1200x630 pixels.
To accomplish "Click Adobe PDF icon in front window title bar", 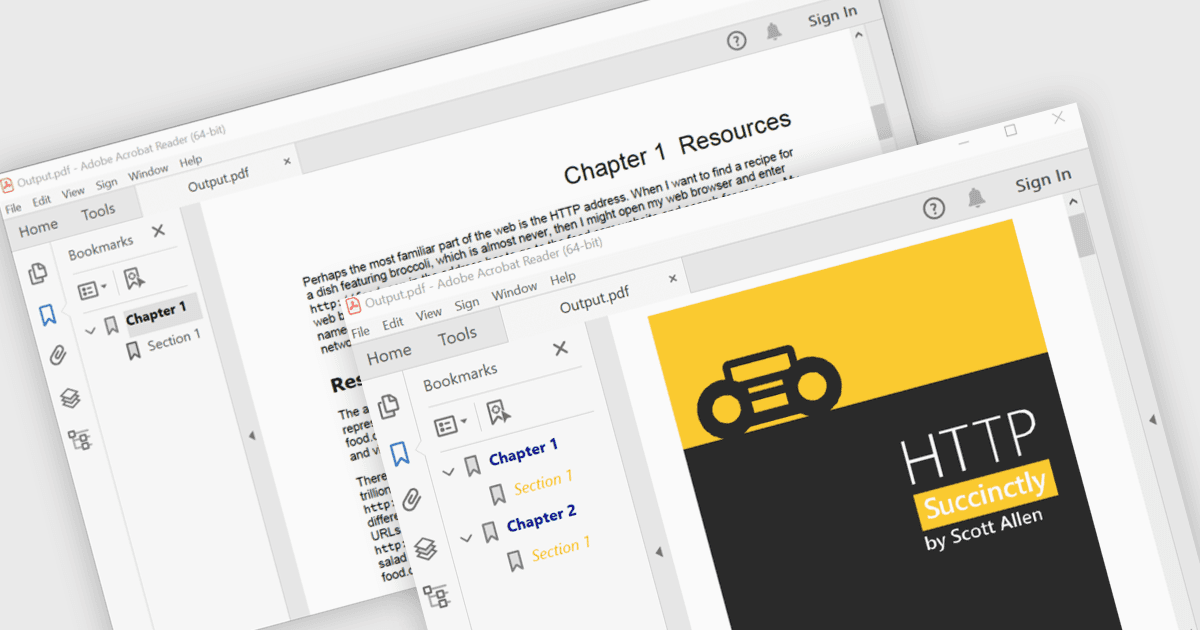I will 353,304.
